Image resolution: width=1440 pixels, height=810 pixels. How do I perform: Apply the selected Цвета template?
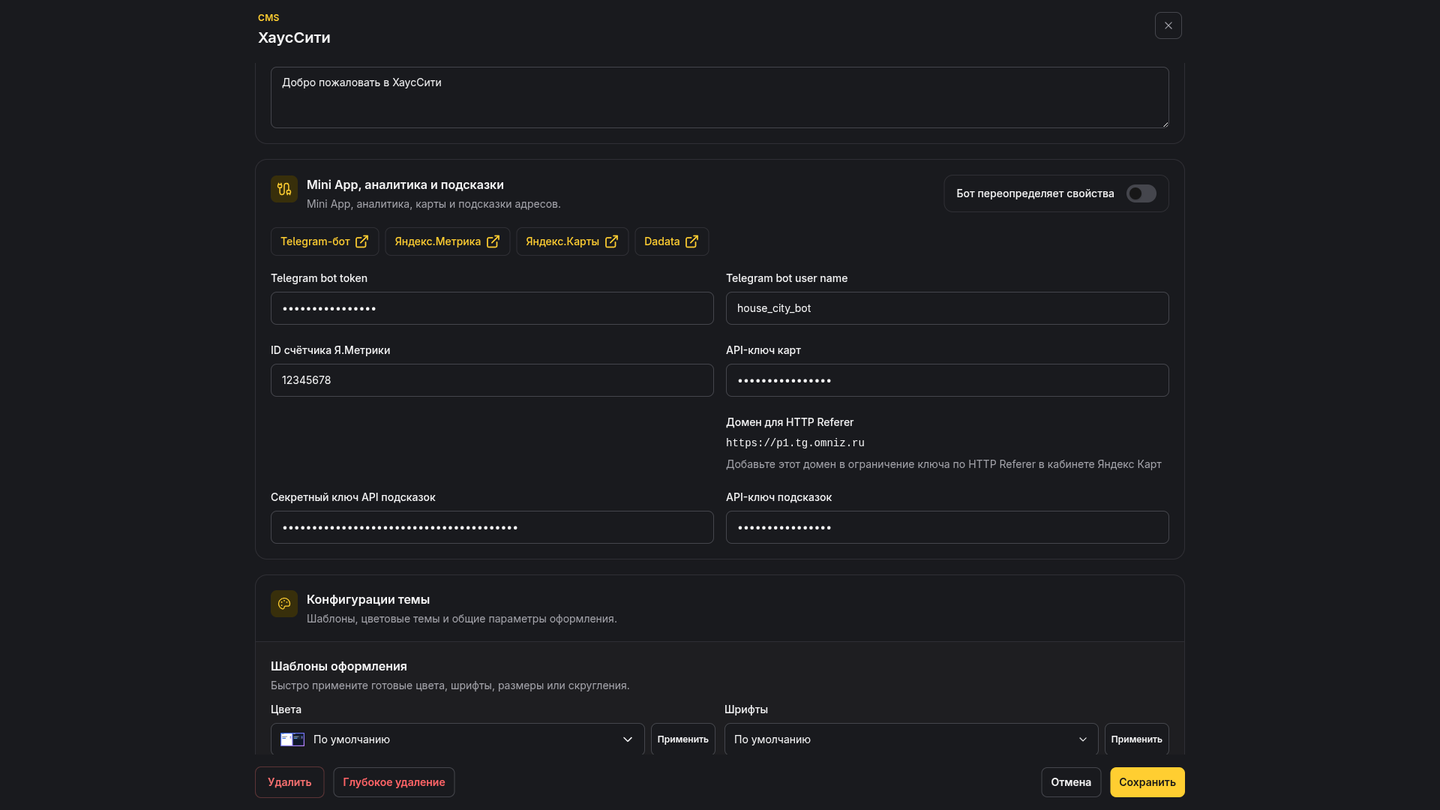(x=683, y=740)
